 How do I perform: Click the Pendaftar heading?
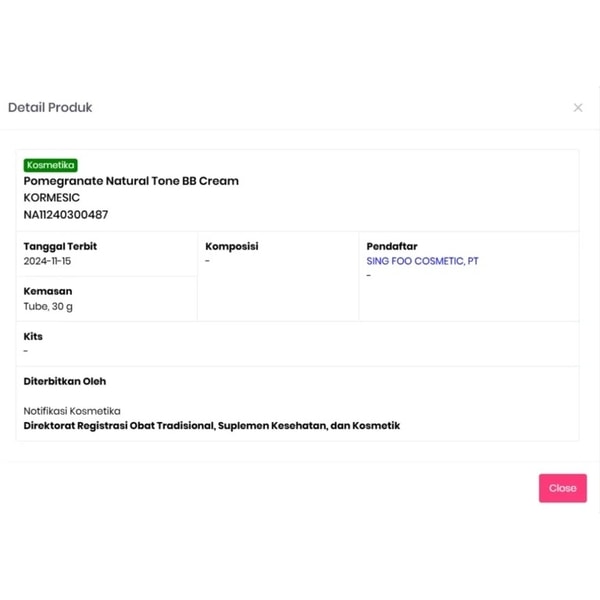pos(392,246)
